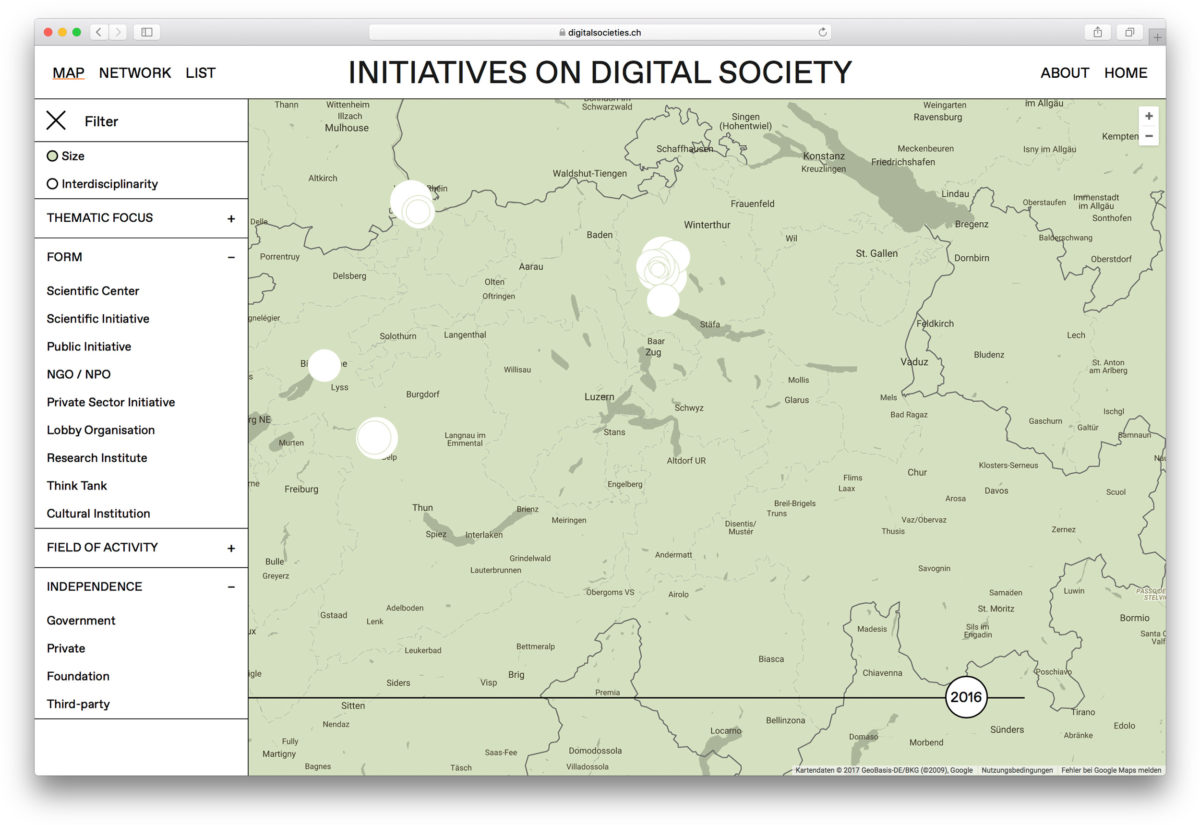Toggle Safari sidebar button

(x=147, y=32)
